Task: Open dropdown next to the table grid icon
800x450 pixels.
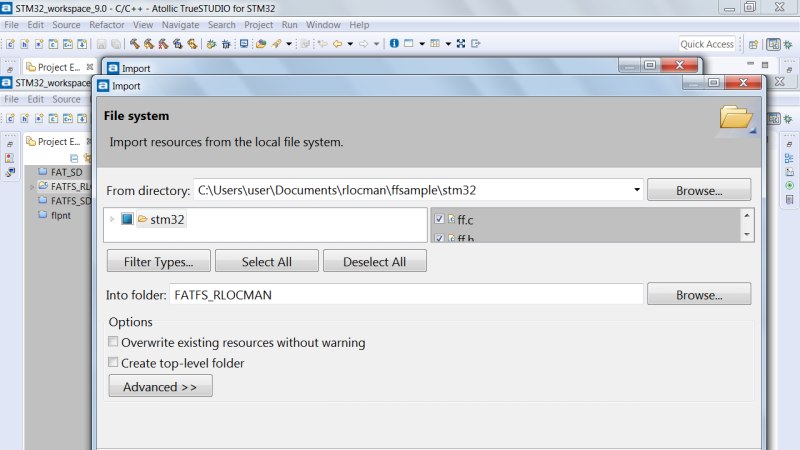Action: (448, 44)
